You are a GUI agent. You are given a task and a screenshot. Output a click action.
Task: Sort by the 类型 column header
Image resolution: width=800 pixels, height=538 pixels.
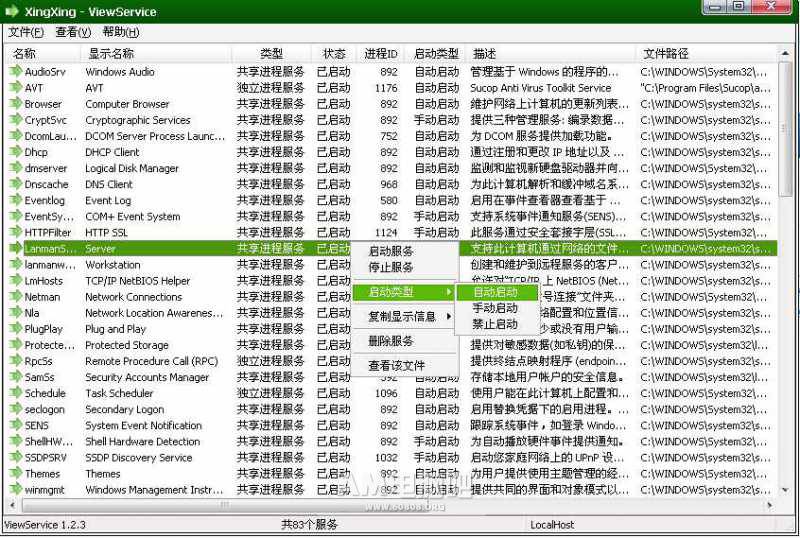pyautogui.click(x=271, y=53)
